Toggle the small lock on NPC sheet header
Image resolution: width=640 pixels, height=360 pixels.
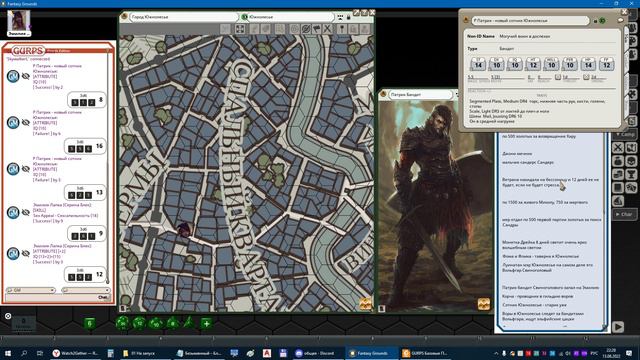click(596, 21)
